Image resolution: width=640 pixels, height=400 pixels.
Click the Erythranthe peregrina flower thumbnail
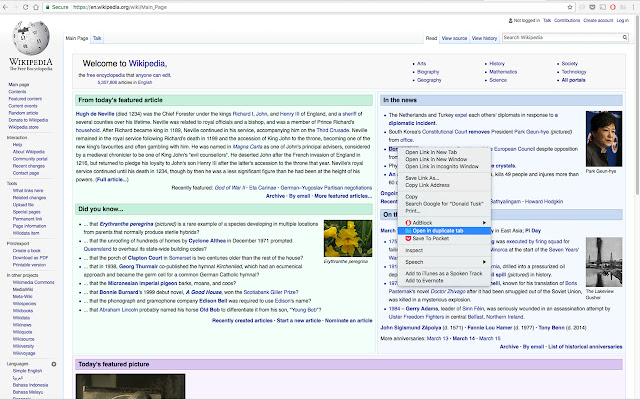tap(348, 238)
